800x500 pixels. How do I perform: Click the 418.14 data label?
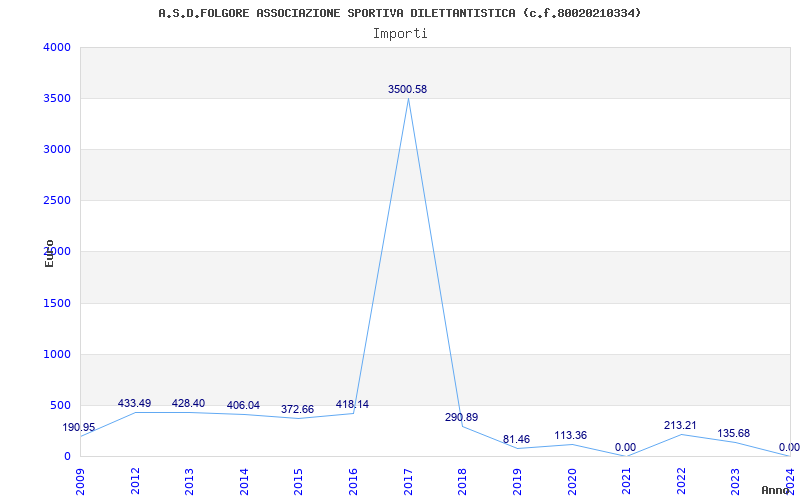click(x=352, y=404)
